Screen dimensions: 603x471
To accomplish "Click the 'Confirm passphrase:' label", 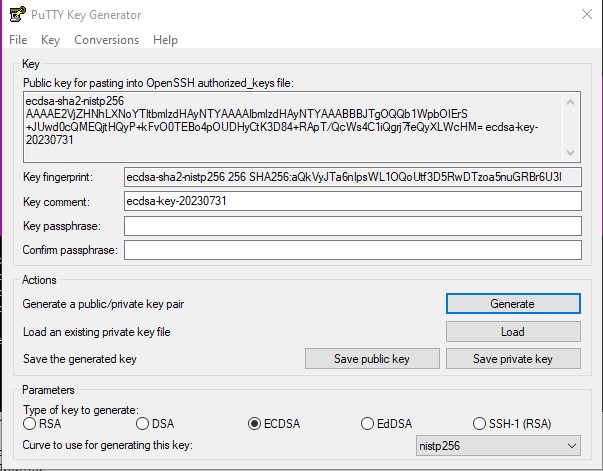I will click(70, 250).
